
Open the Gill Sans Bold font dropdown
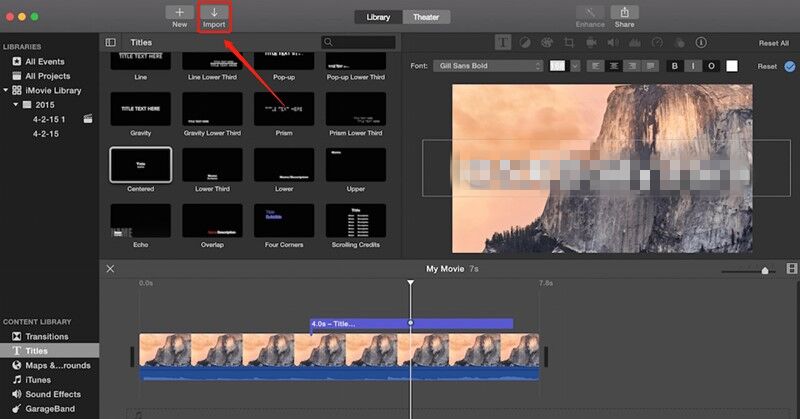click(x=489, y=66)
